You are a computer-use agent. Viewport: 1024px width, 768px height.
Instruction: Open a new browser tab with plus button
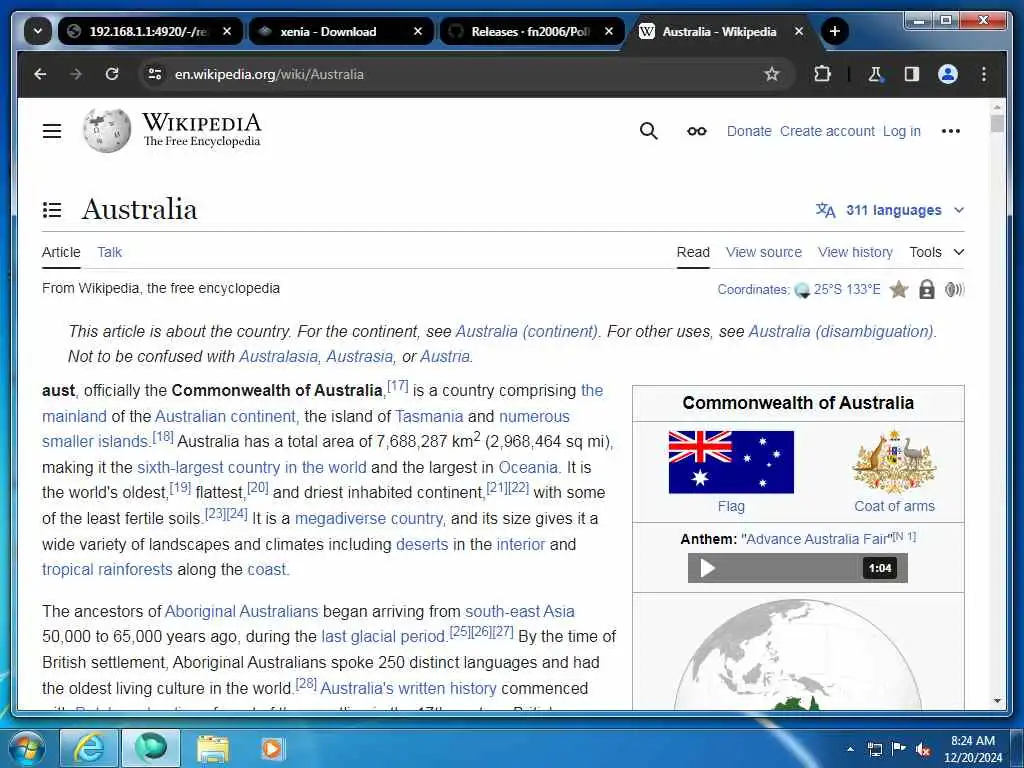pos(835,31)
